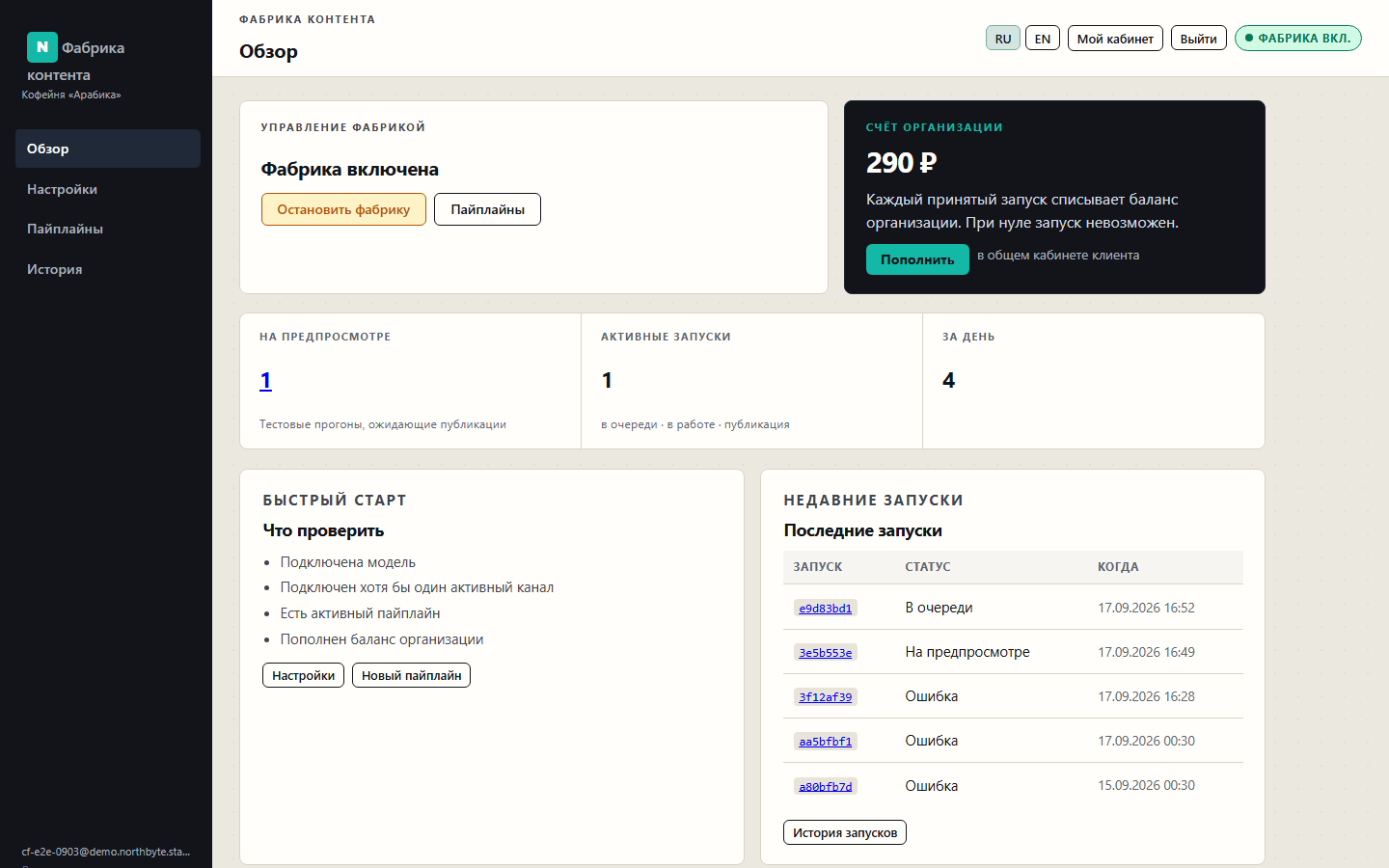Click the Есть активный пайплайн item
This screenshot has width=1389, height=868.
[360, 613]
